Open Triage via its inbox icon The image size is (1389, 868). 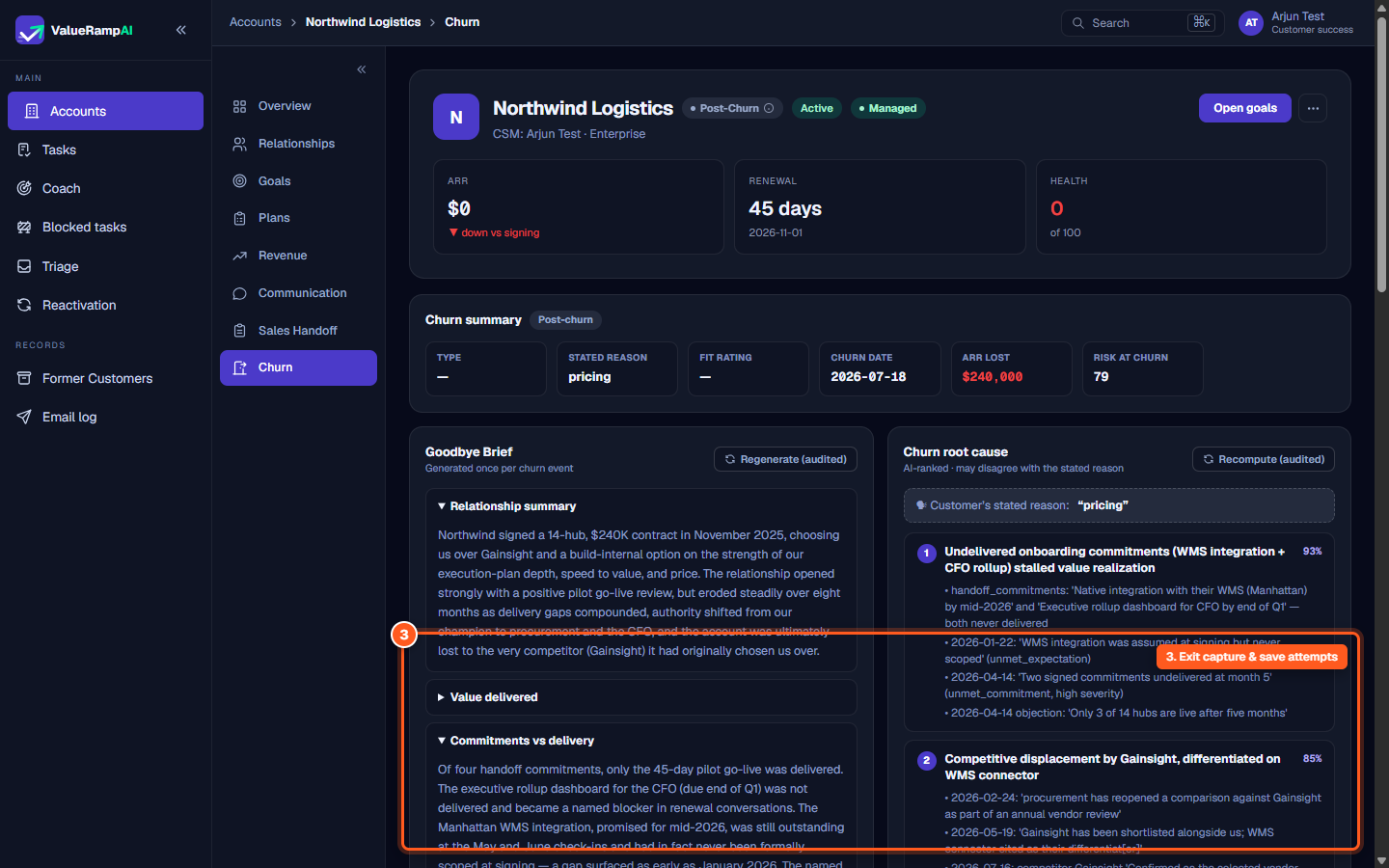[x=24, y=266]
